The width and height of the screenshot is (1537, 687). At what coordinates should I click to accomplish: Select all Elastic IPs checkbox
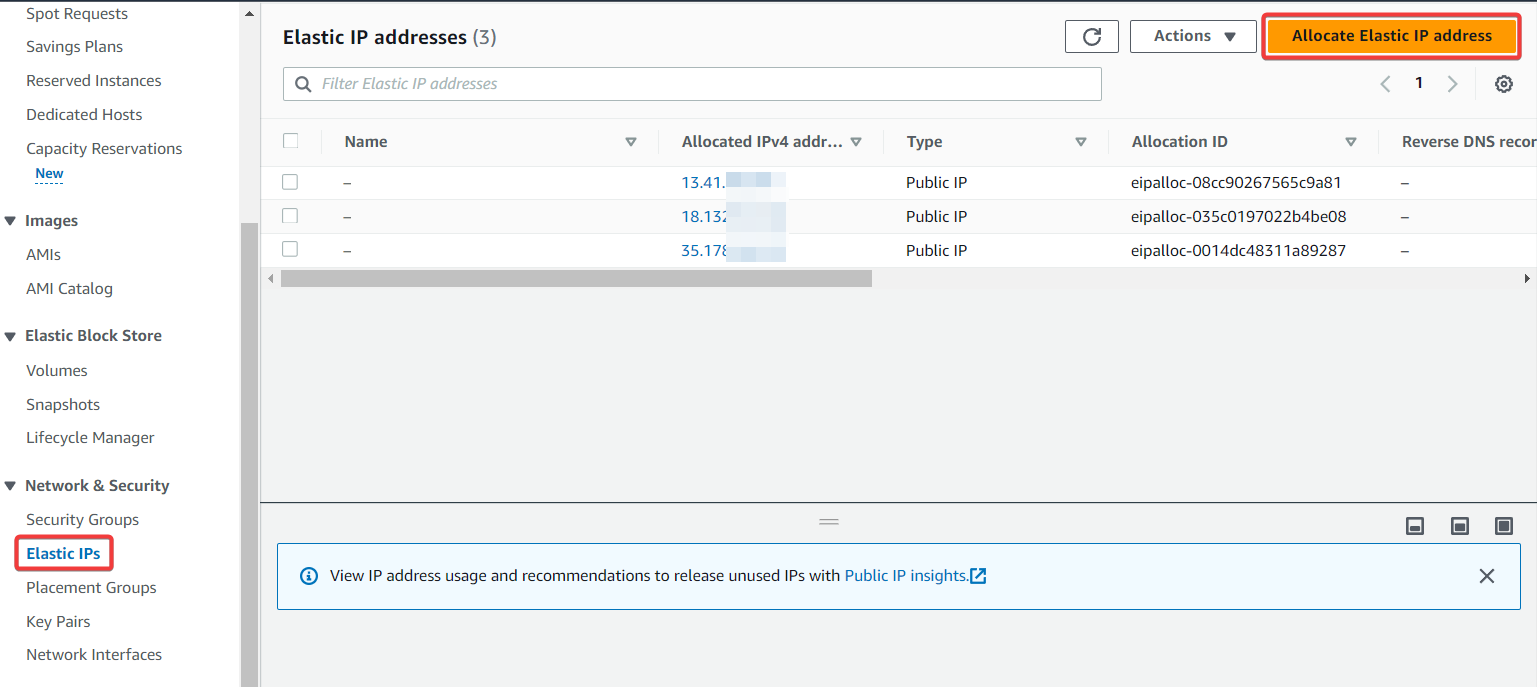pos(291,141)
